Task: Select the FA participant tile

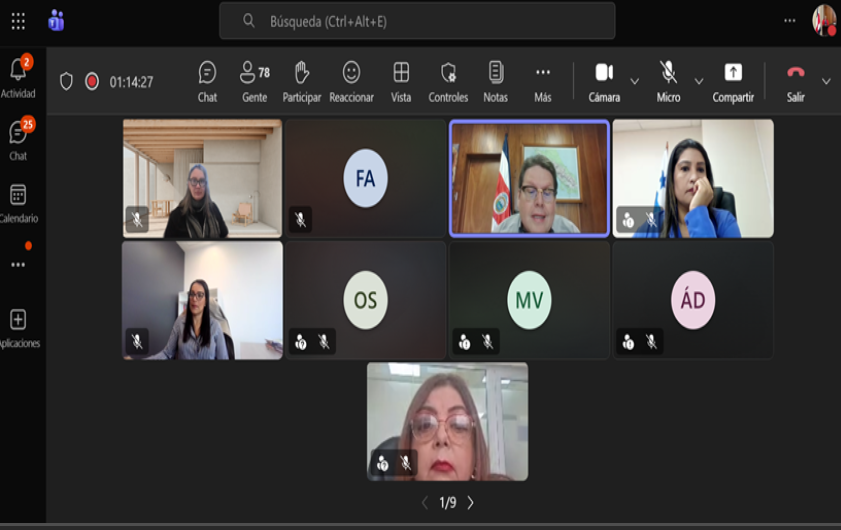Action: (x=365, y=178)
